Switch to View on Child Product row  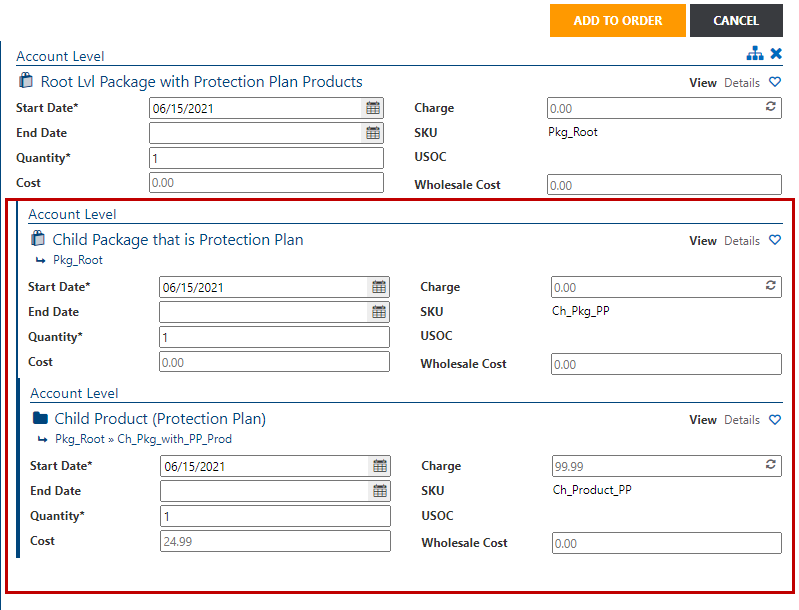(x=703, y=420)
